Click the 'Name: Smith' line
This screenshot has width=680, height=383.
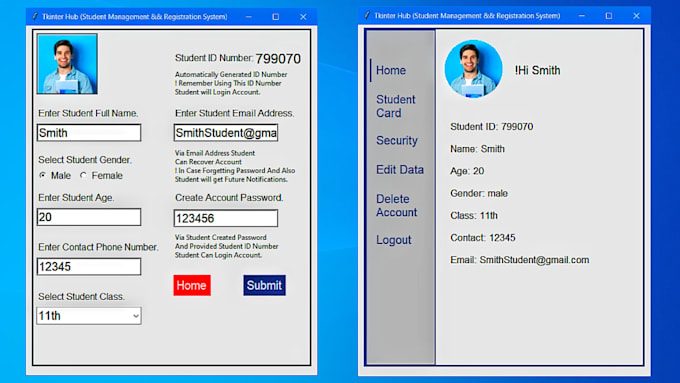coord(477,149)
